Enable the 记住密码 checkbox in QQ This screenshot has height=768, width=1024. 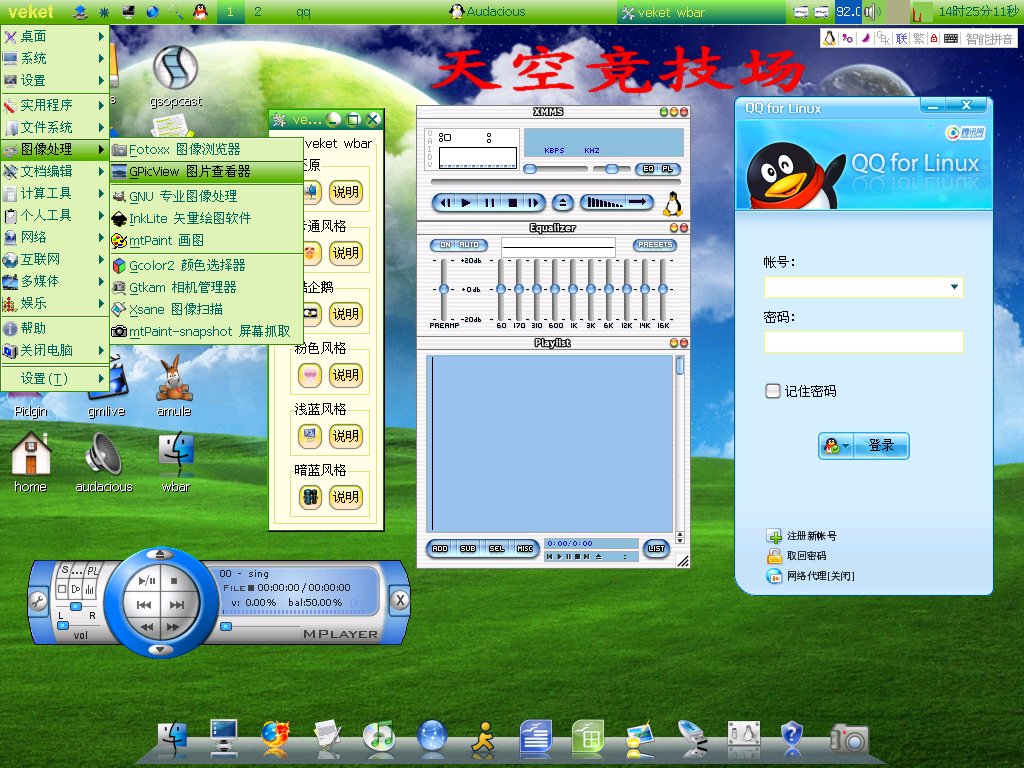pos(772,392)
